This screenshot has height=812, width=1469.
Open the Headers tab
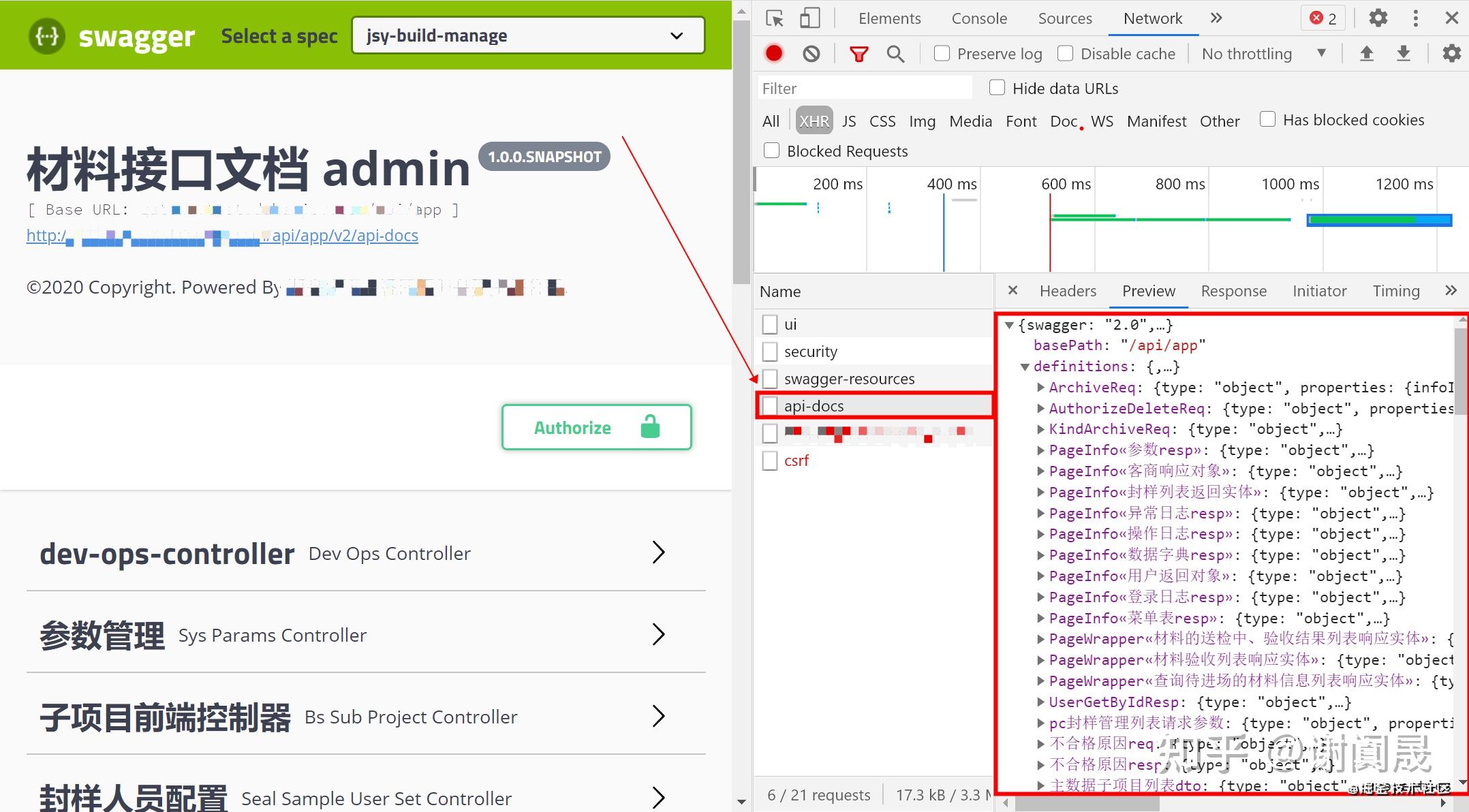click(x=1068, y=291)
